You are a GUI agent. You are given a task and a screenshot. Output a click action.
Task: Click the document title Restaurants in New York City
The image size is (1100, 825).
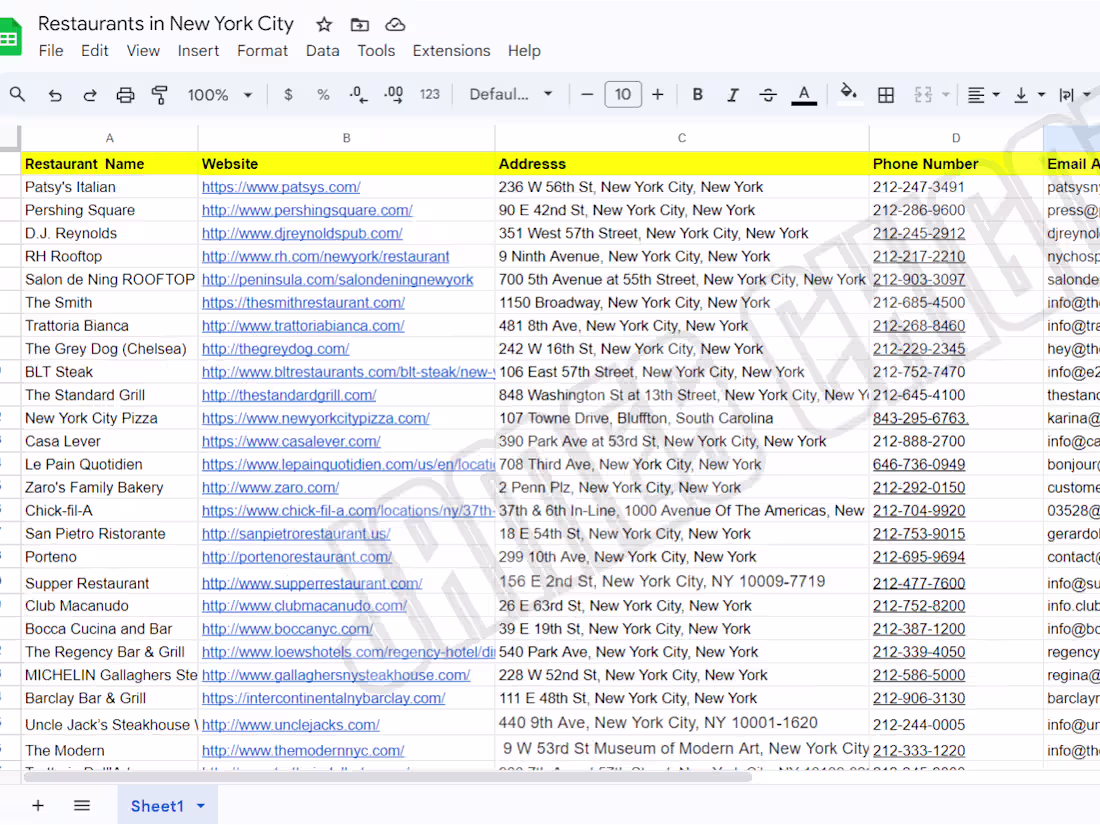pos(166,24)
